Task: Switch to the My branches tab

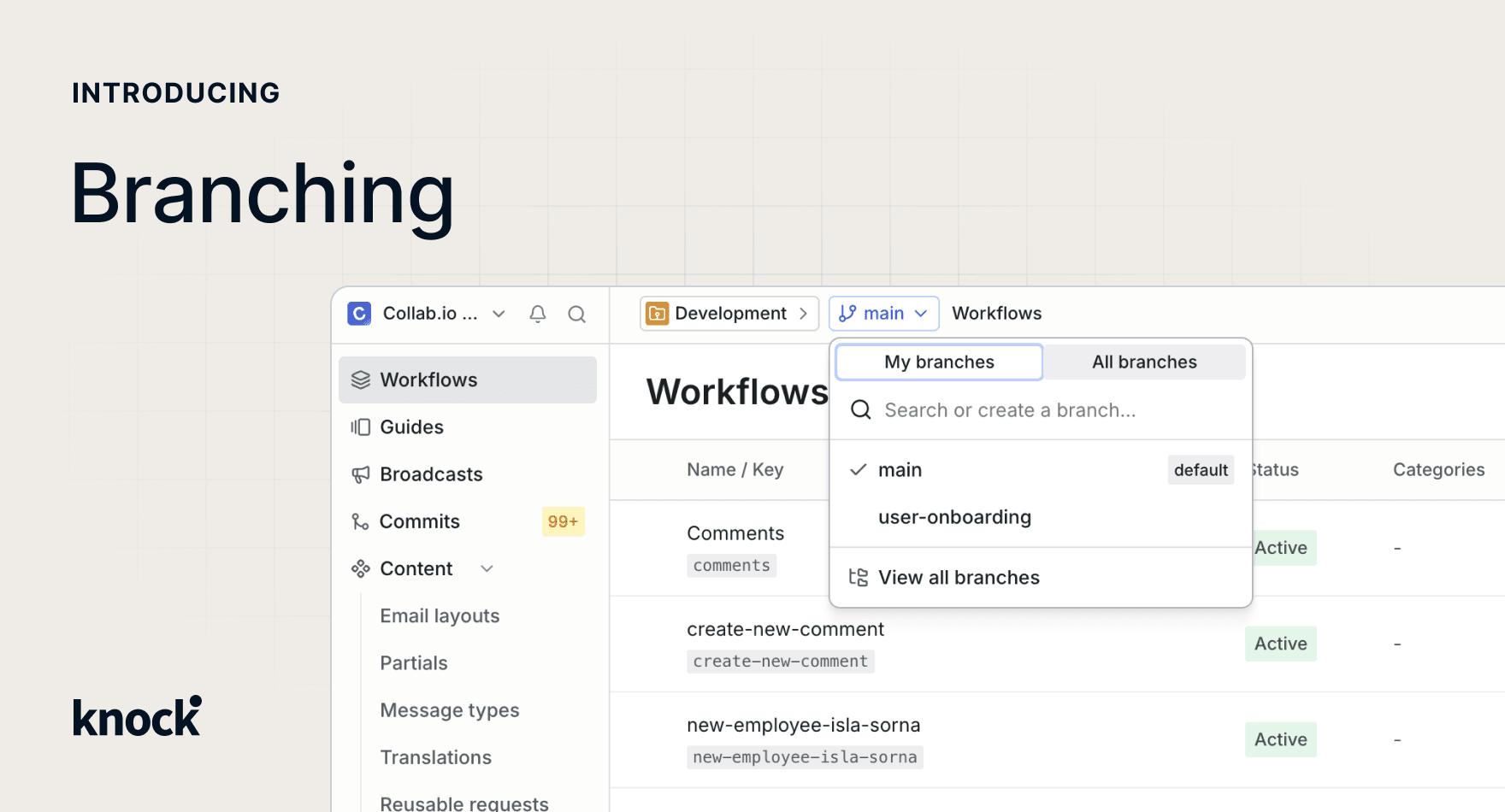Action: (x=939, y=362)
